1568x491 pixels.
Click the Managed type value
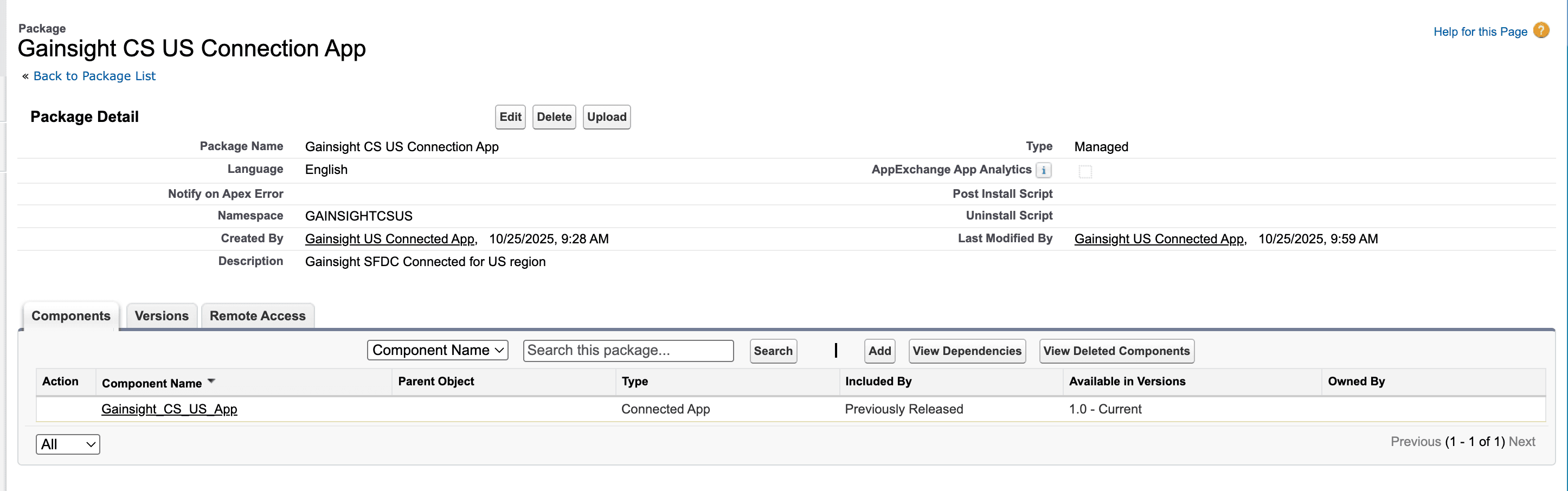[1101, 147]
